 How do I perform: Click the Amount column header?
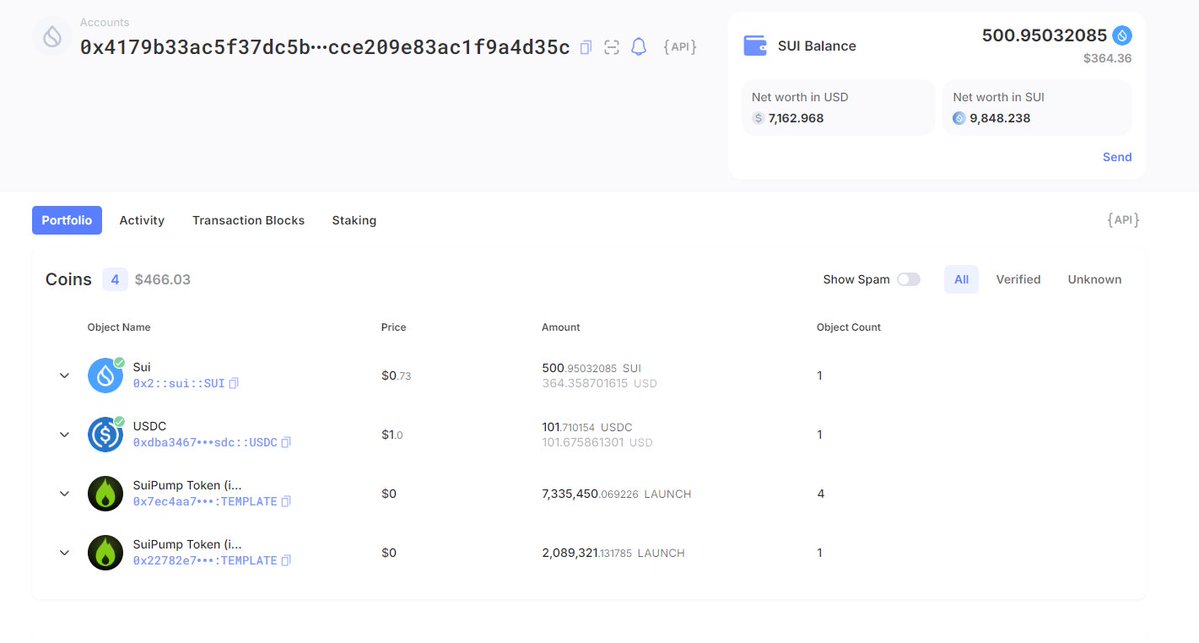(561, 327)
